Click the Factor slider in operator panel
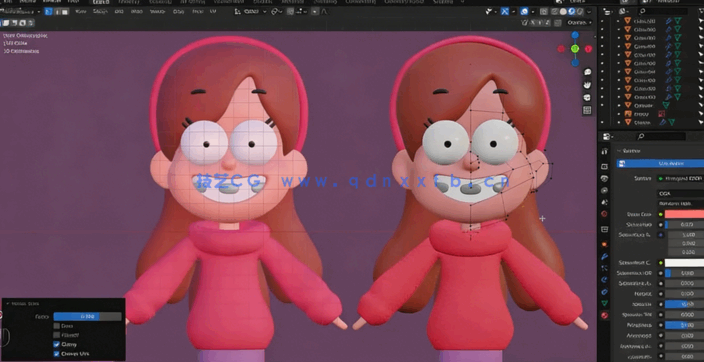The image size is (704, 362). tap(88, 317)
